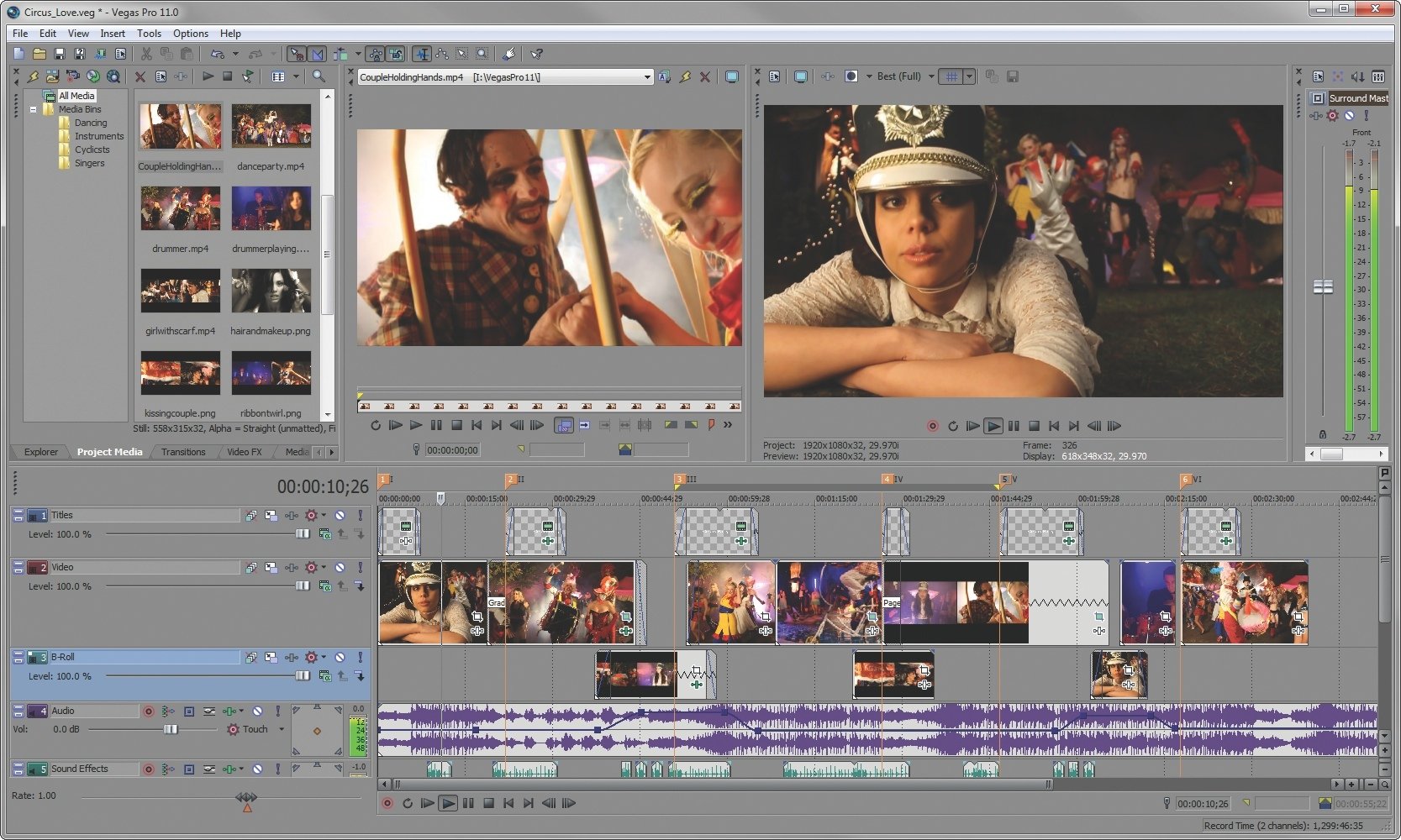Click the media generators lightning icon in Project Media
Screen dimensions: 1401x840
(x=34, y=76)
